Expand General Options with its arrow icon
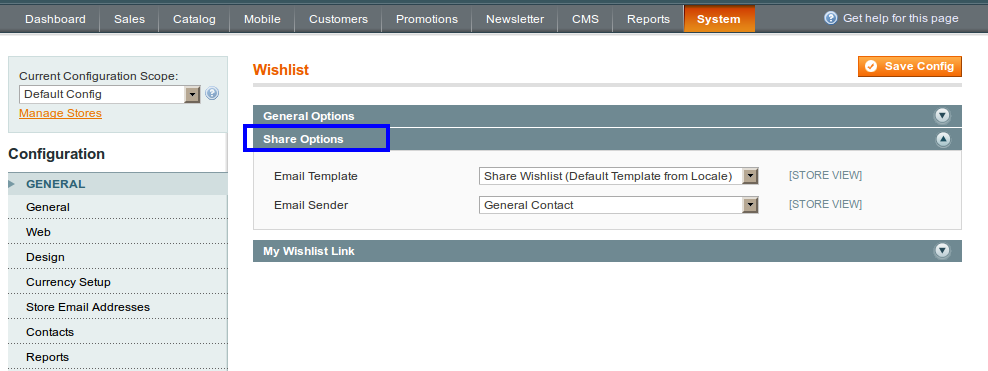 tap(942, 116)
